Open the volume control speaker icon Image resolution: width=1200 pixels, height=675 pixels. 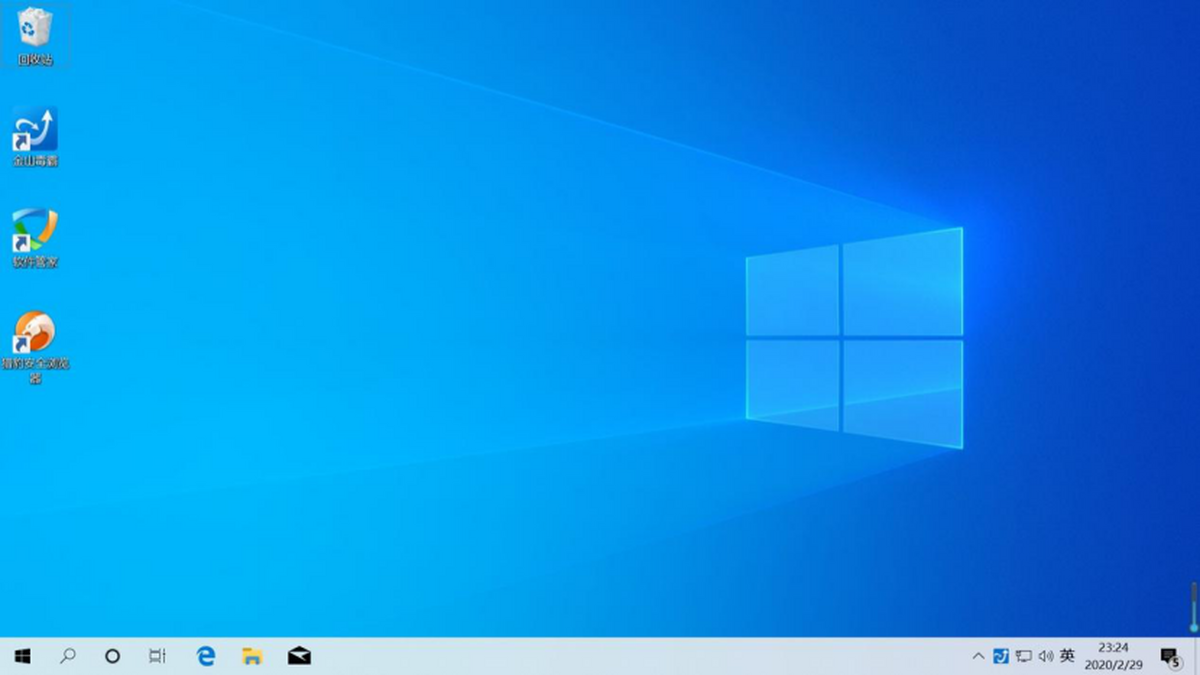point(1046,656)
